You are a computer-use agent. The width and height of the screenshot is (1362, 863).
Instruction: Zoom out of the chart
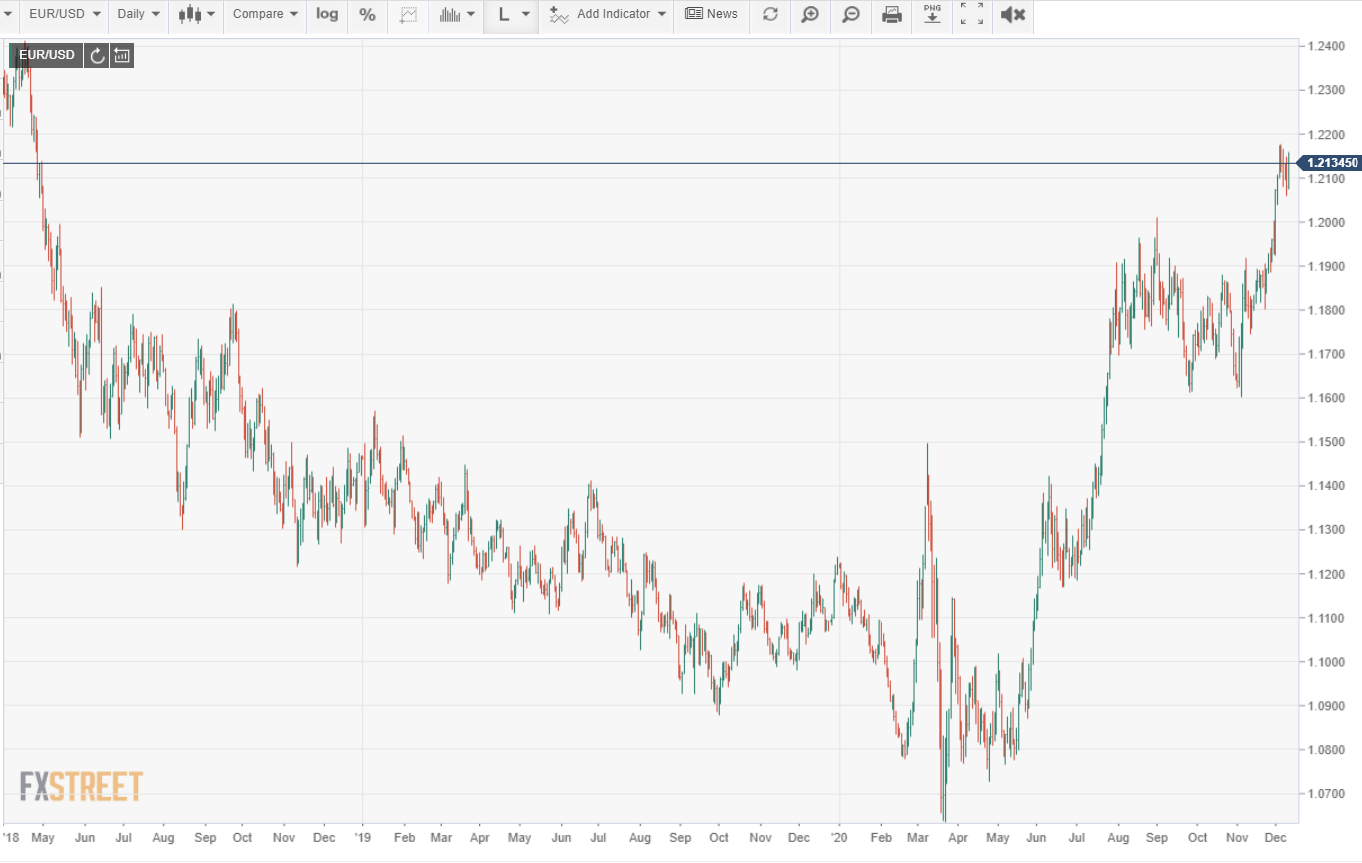(851, 14)
